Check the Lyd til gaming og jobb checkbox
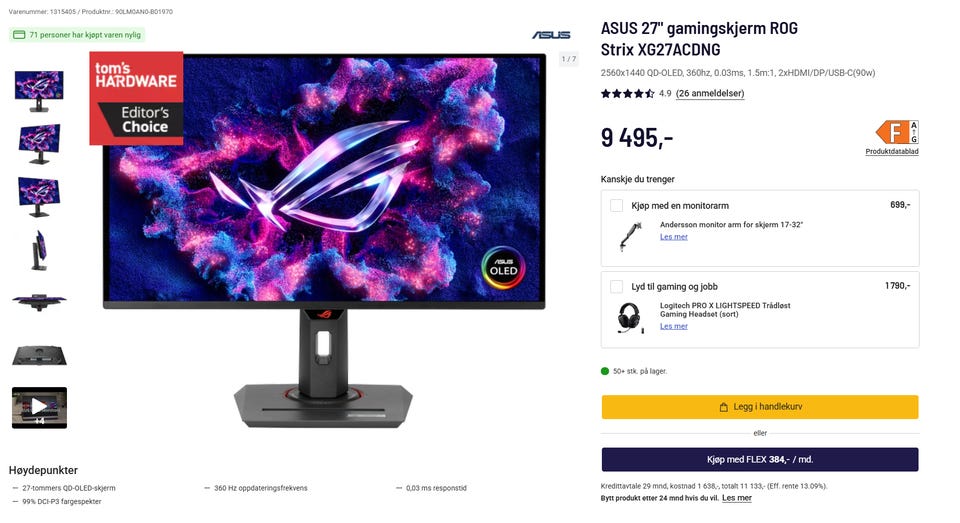 tap(617, 287)
